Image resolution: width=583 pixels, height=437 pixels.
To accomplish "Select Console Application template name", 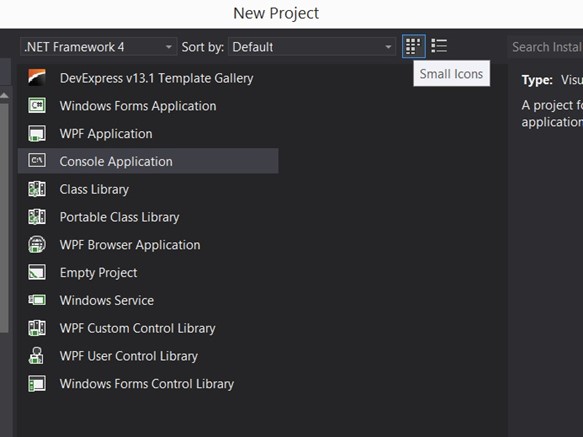I will tap(116, 161).
